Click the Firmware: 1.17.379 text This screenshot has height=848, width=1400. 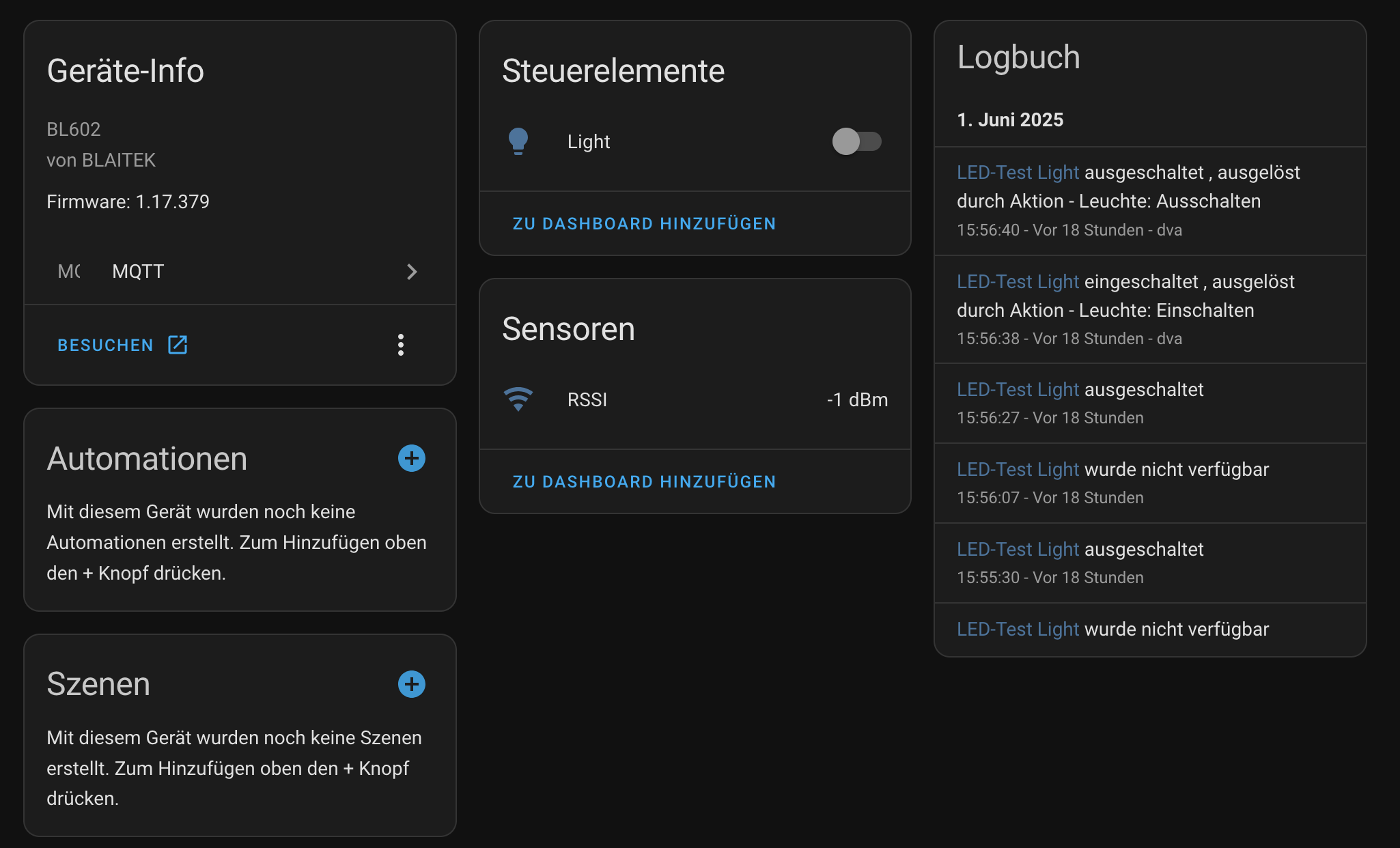[x=128, y=201]
